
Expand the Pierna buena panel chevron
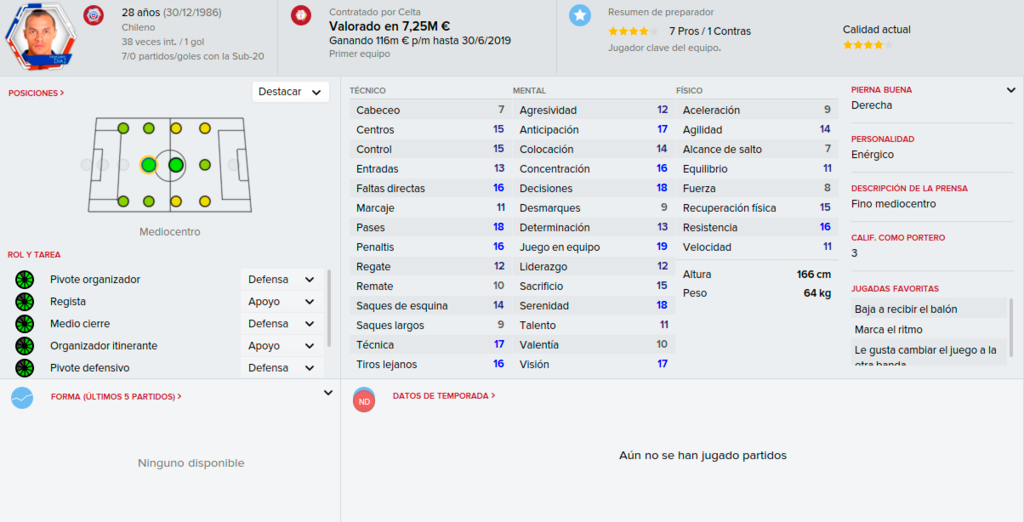tap(1011, 90)
